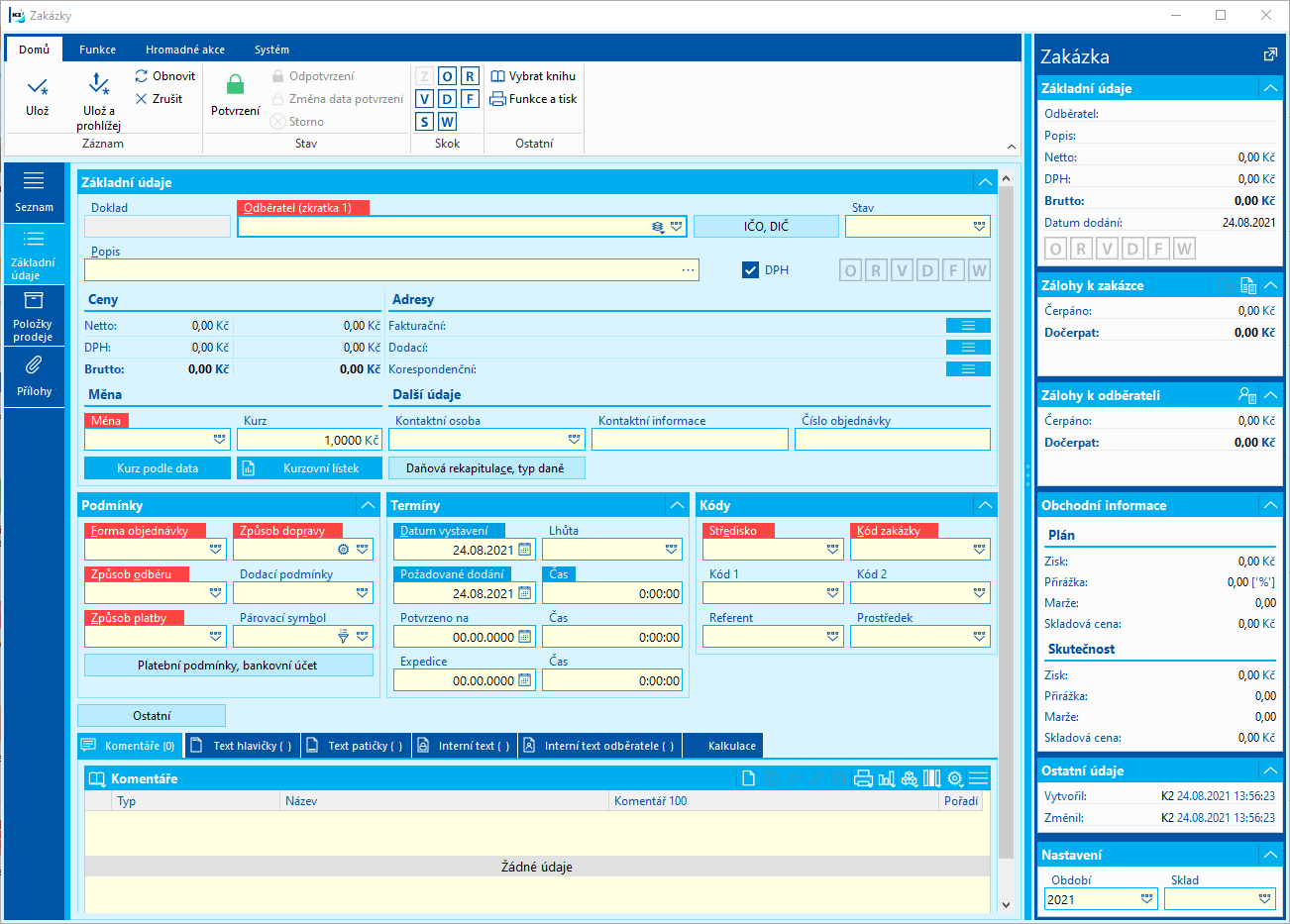Collapse the Obchodní informace panel
1290x924 pixels.
tap(1270, 505)
